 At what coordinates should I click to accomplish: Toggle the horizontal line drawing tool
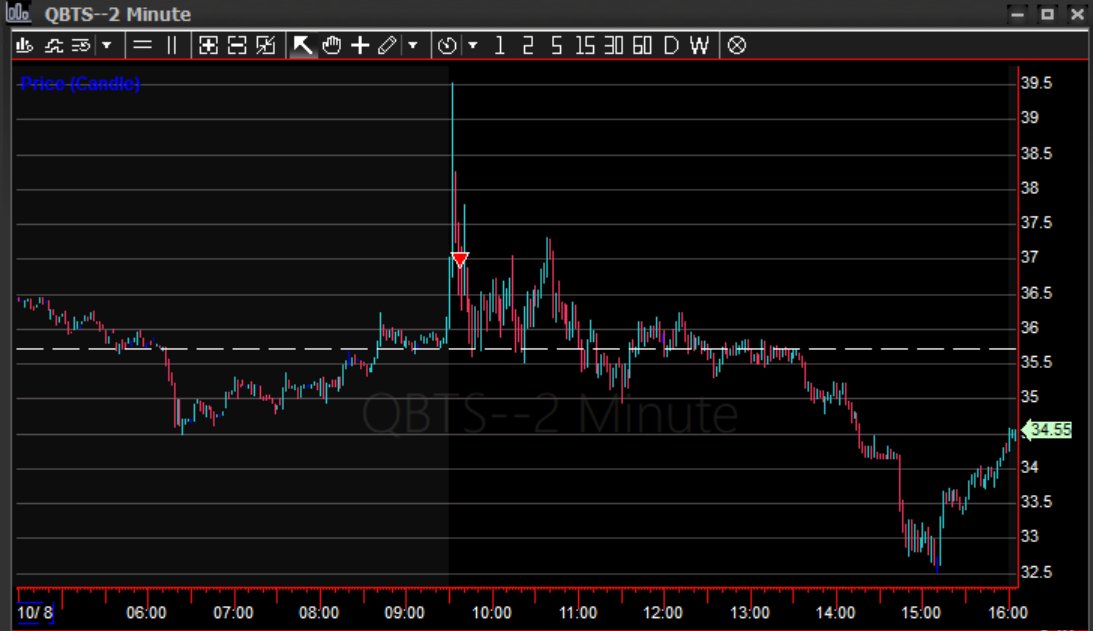[142, 45]
